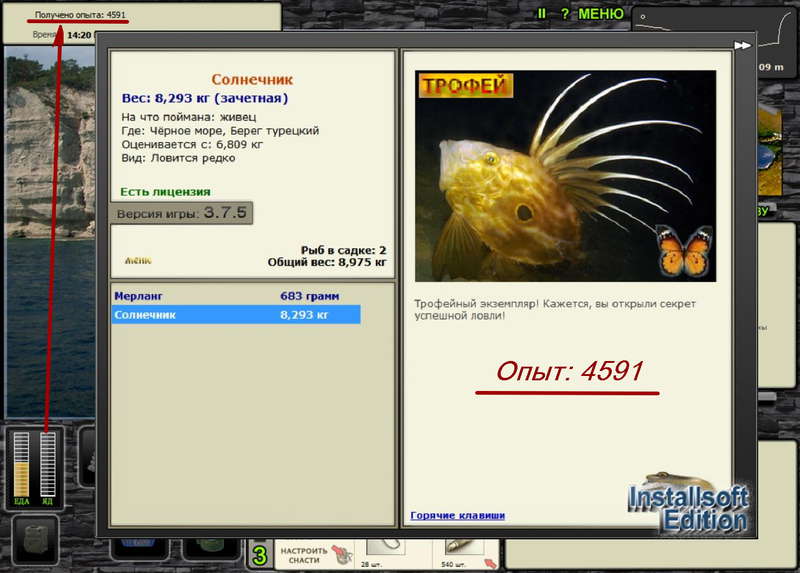Click the Где: Чёрное море, Берег турецкий line

point(220,131)
